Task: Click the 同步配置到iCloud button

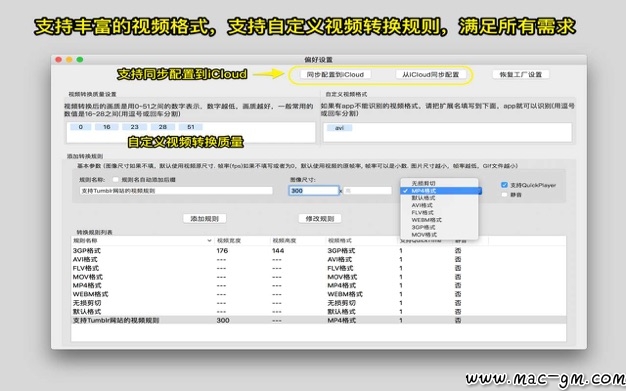Action: pyautogui.click(x=335, y=74)
